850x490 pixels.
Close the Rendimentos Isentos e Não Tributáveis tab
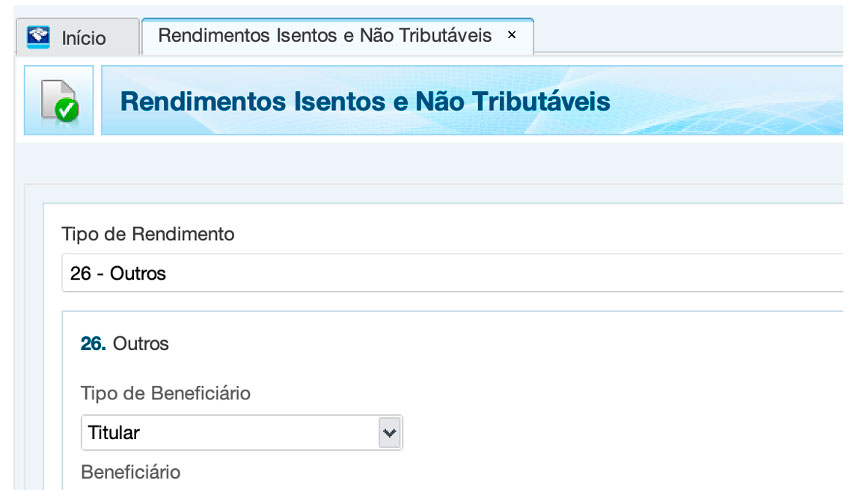coord(512,35)
